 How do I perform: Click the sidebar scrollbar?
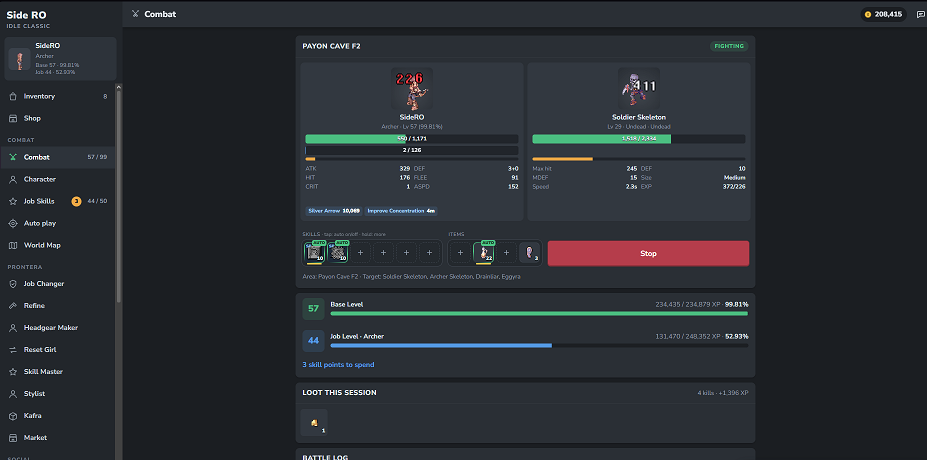pyautogui.click(x=118, y=195)
